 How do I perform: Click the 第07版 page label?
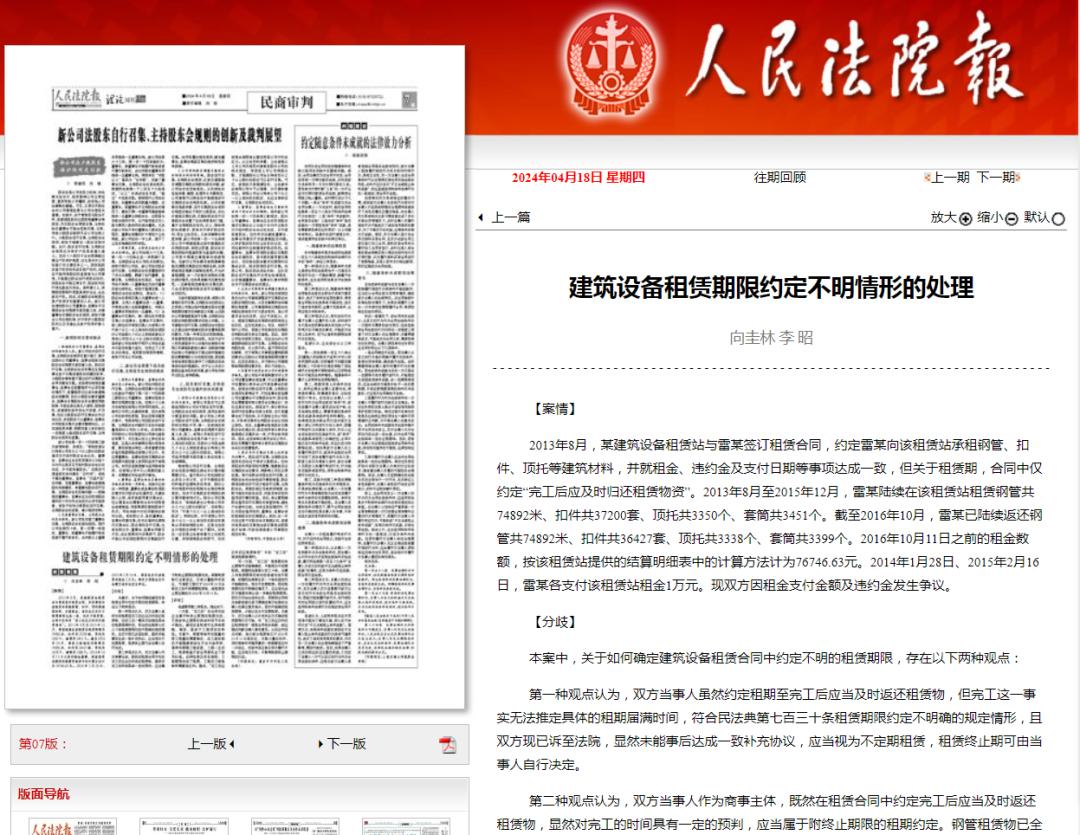[x=43, y=744]
